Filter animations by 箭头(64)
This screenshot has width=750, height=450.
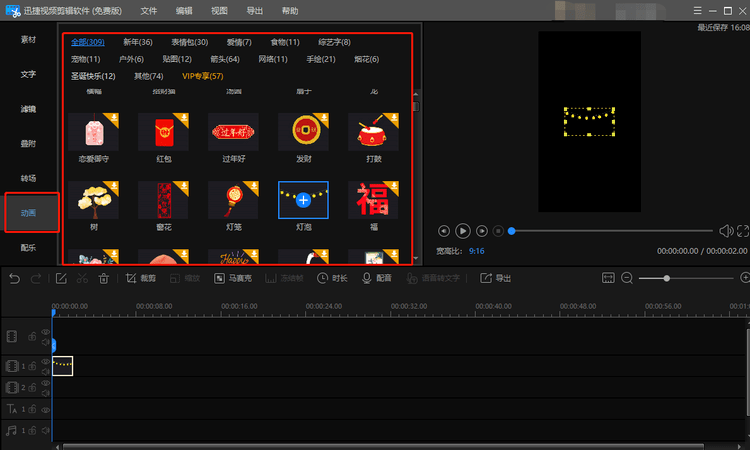[225, 59]
